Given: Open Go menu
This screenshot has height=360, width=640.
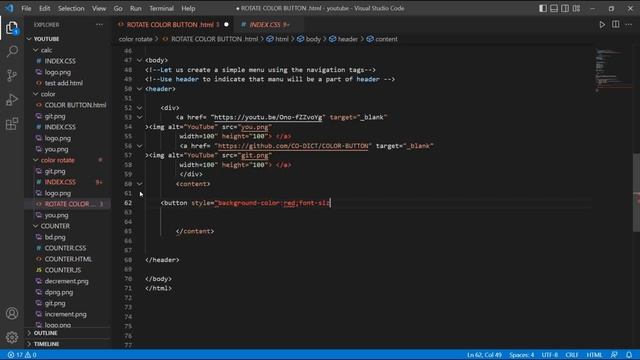Looking at the screenshot, I should [118, 8].
